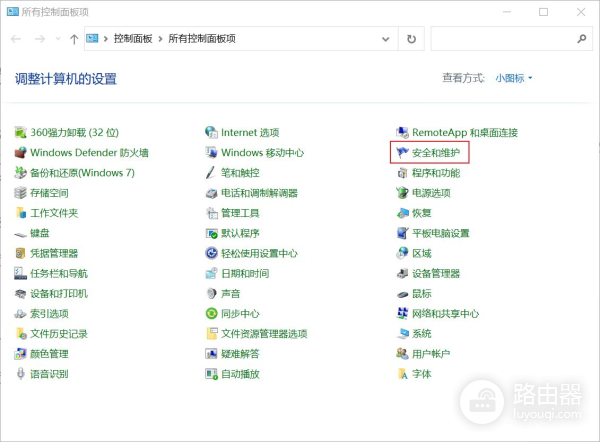Expand chevron before 控制面板 in address bar
The width and height of the screenshot is (600, 442).
[106, 39]
